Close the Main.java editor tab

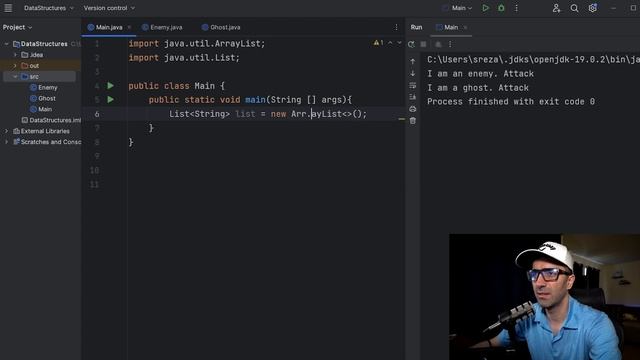coord(129,27)
